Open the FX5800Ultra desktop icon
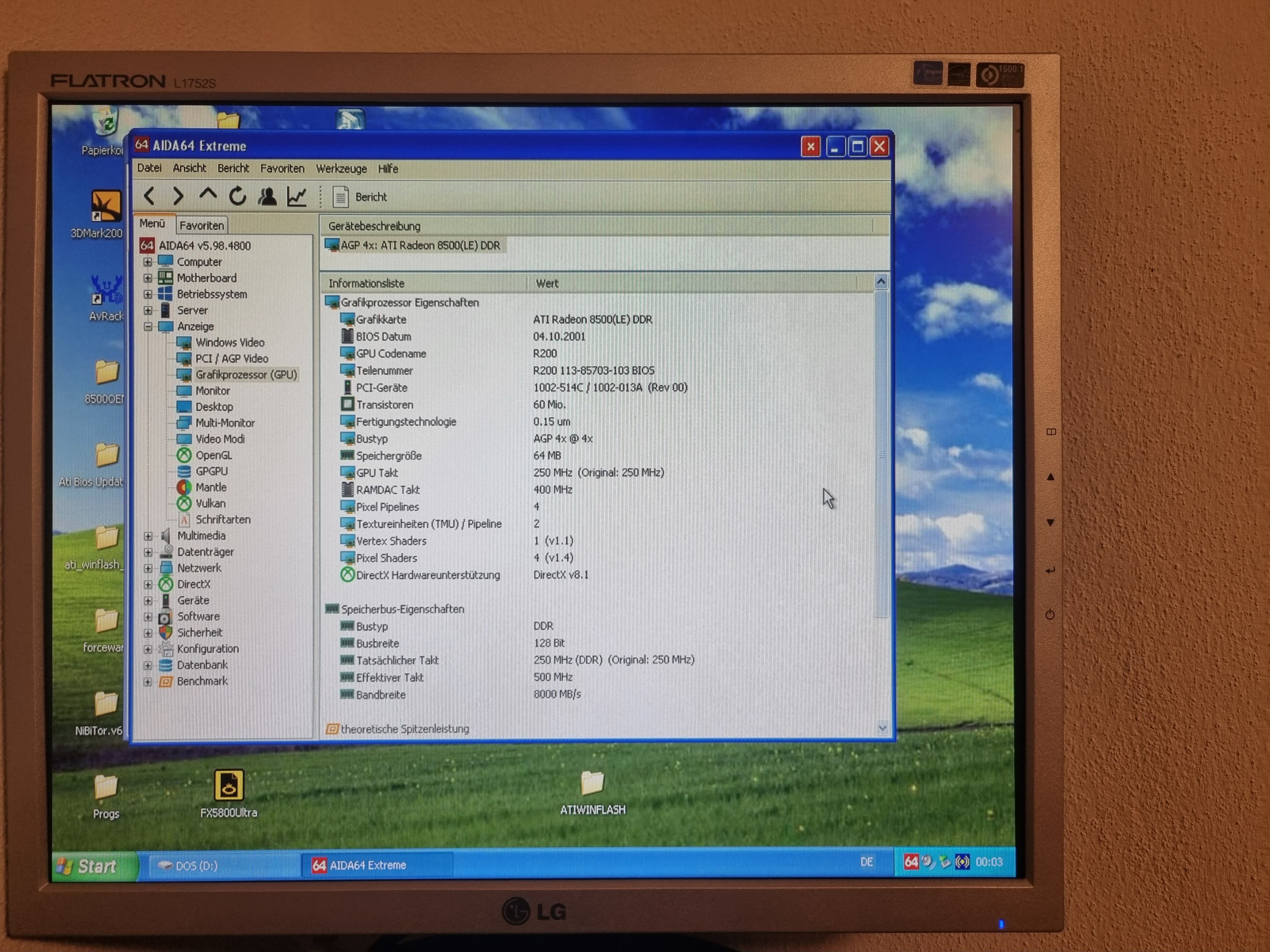The width and height of the screenshot is (1270, 952). point(228,793)
